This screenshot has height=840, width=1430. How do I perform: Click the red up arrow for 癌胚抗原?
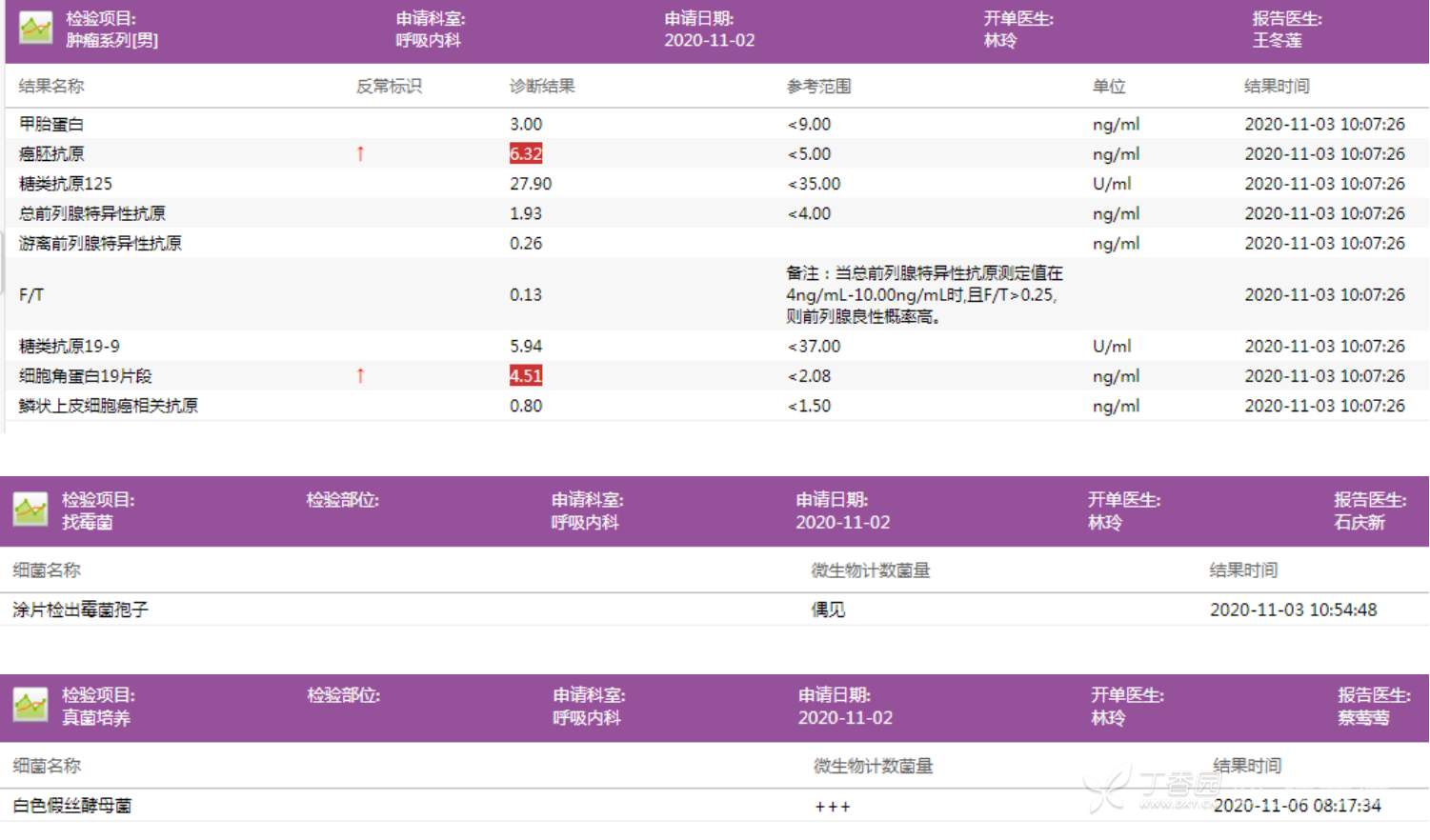click(x=360, y=153)
